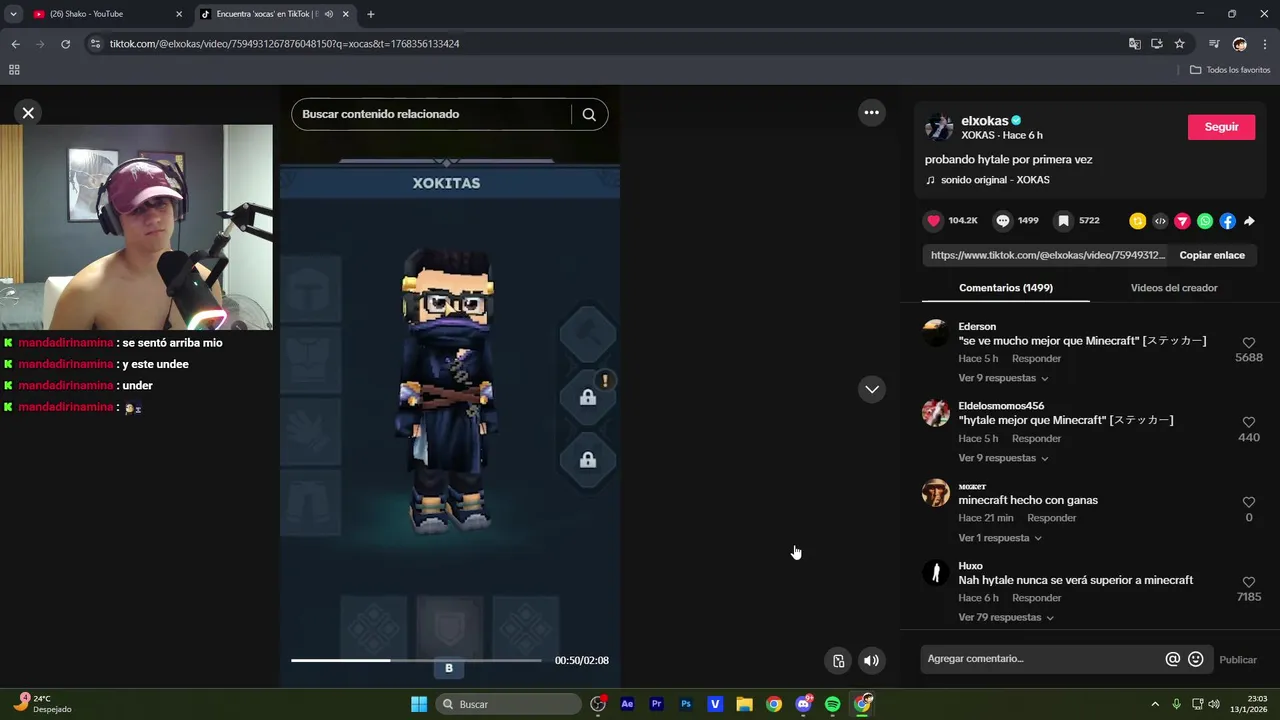Open emoji picker in comment box
1280x720 pixels.
click(1196, 659)
